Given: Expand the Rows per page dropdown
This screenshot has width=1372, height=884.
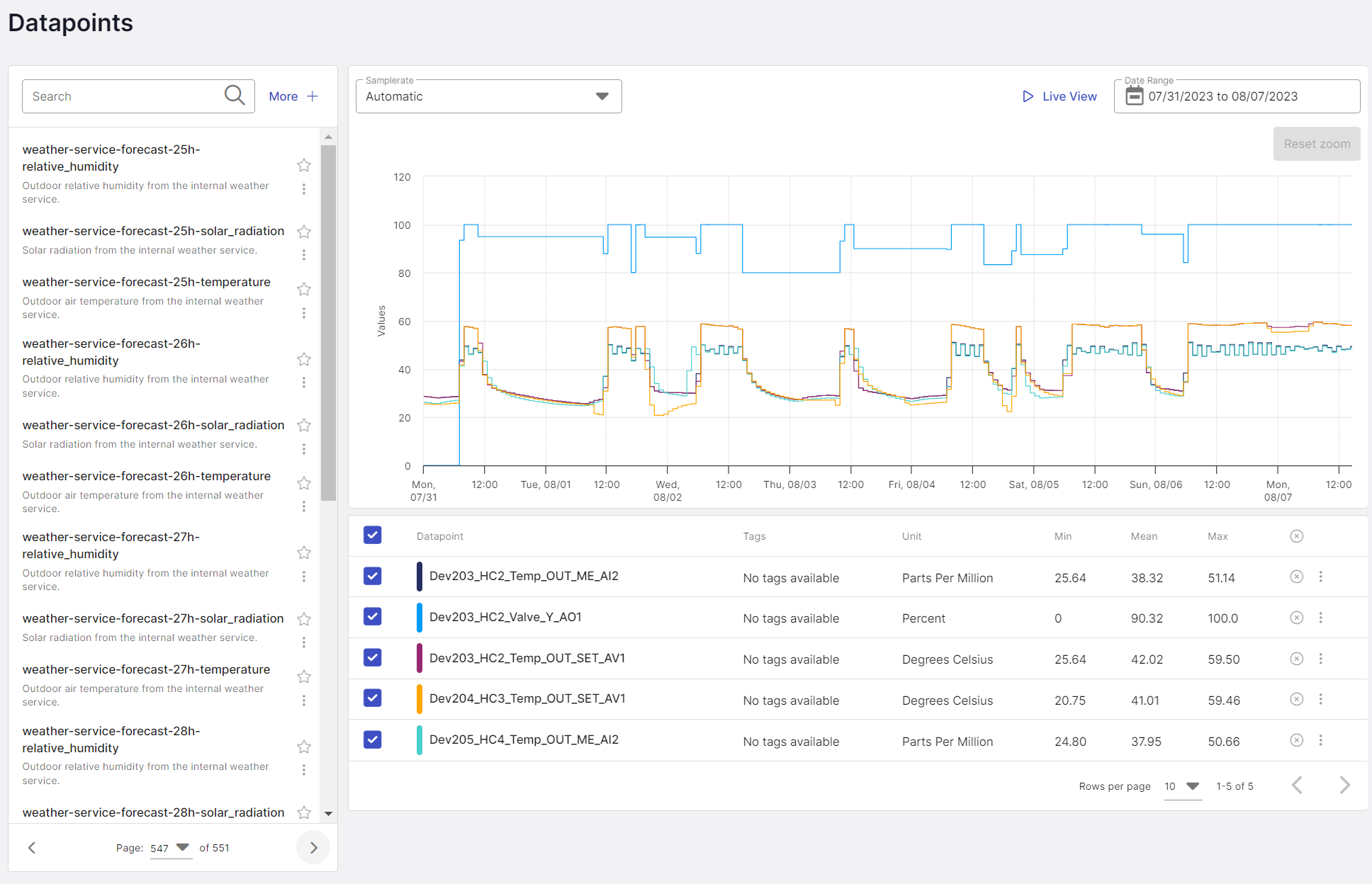Looking at the screenshot, I should tap(1193, 785).
